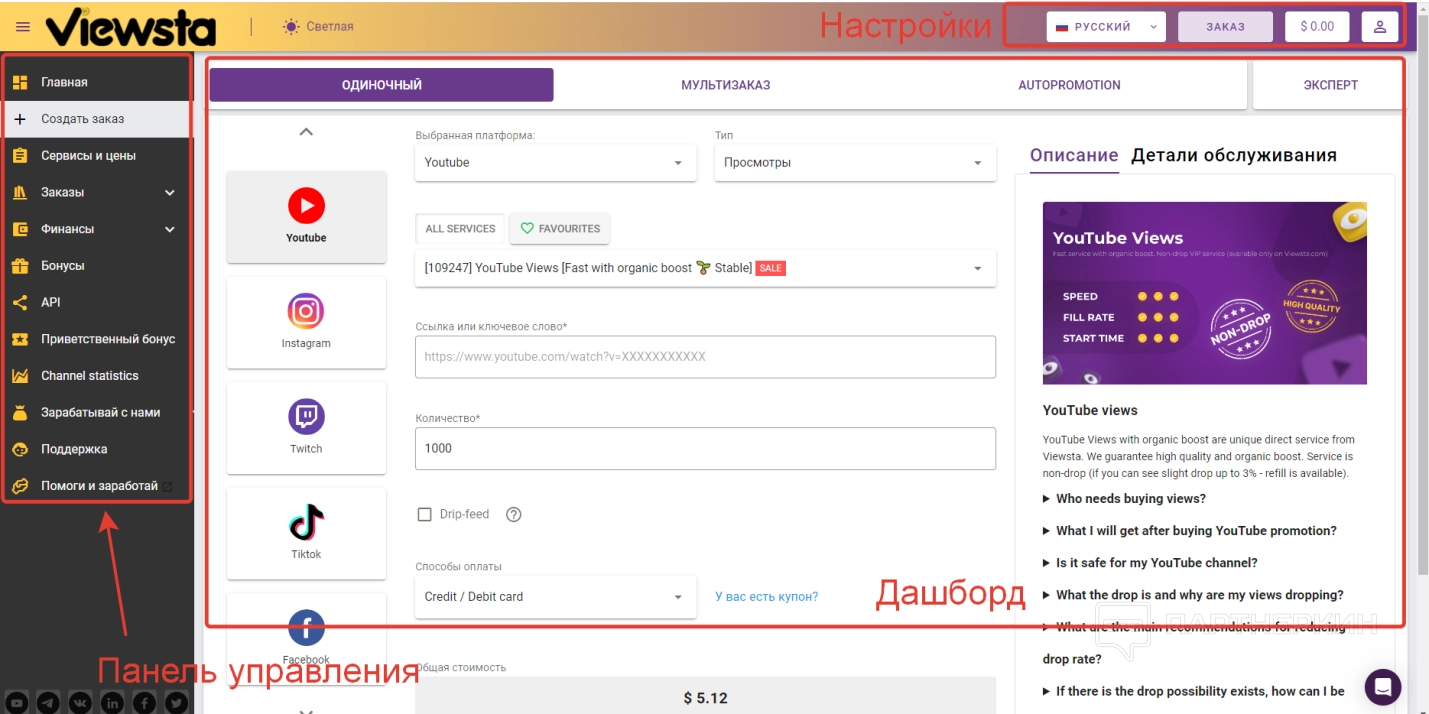
Task: Click the Channel statistics chart icon
Action: pyautogui.click(x=20, y=376)
